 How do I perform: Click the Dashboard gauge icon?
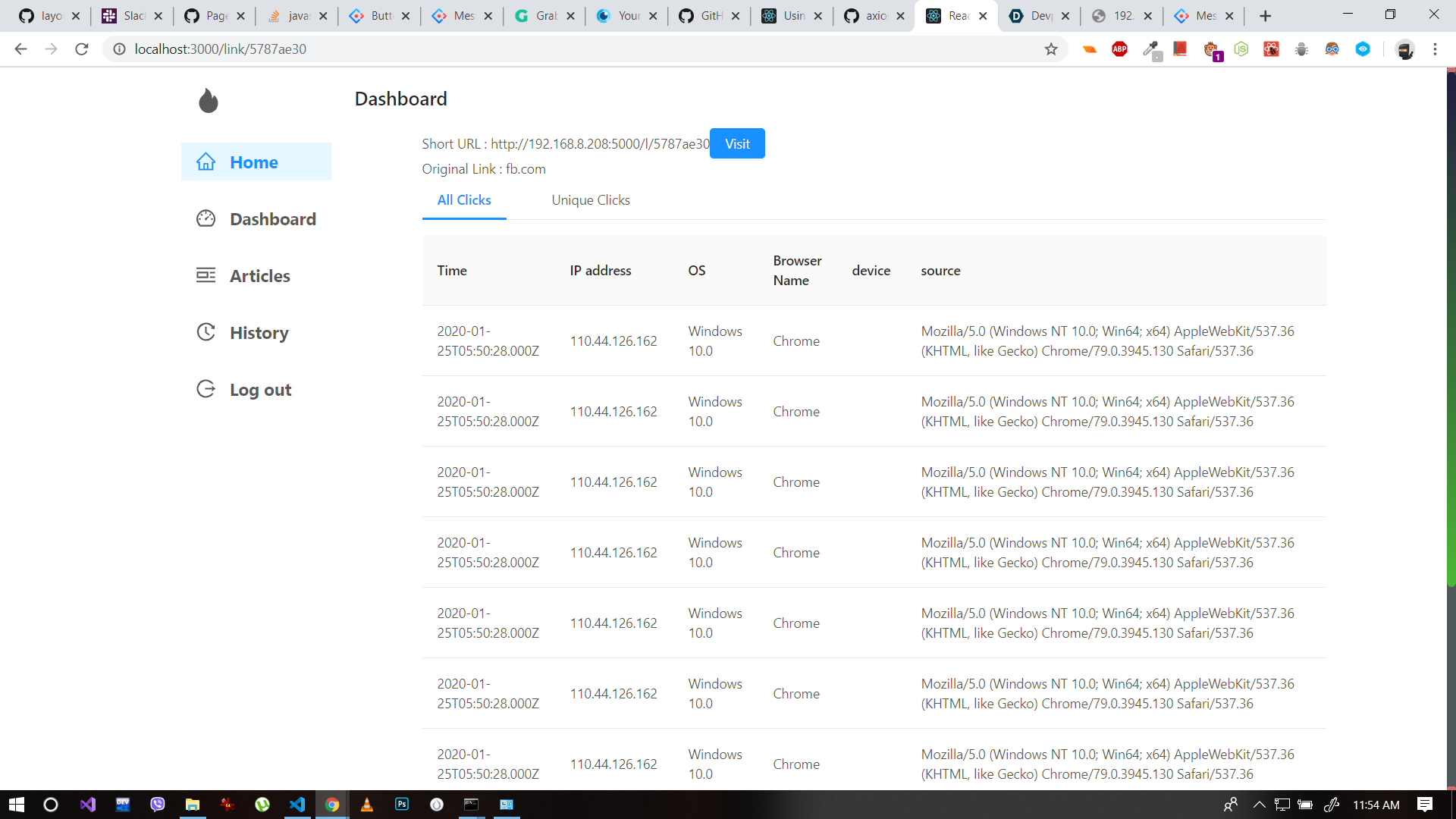206,218
